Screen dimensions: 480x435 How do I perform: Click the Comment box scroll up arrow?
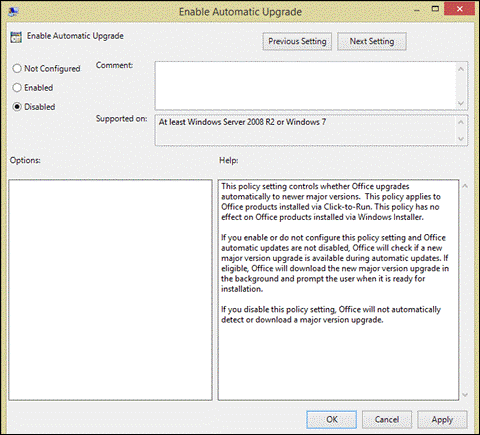[x=461, y=69]
